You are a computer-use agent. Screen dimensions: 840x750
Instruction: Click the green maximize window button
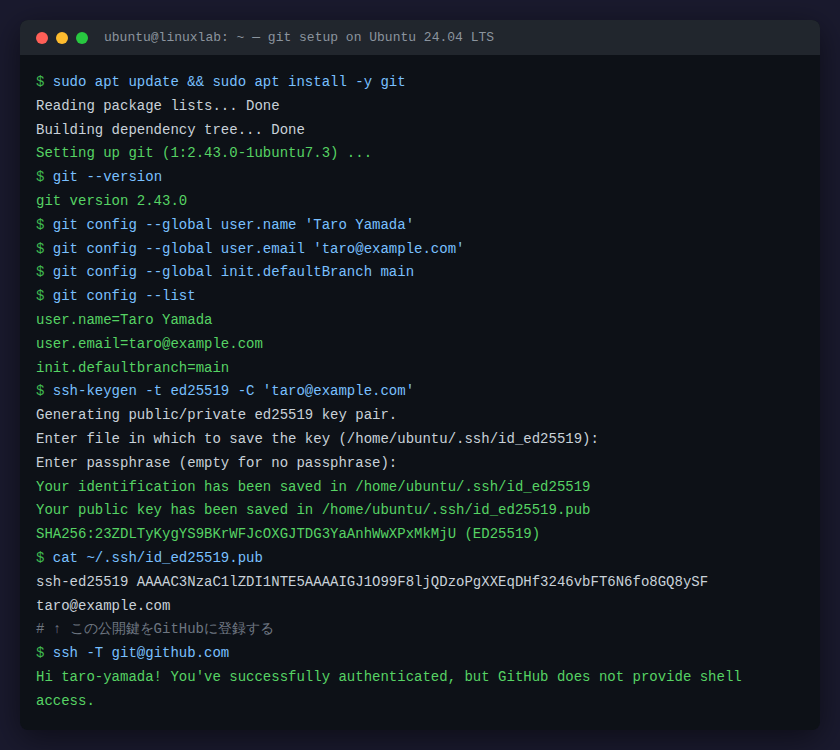[x=82, y=38]
